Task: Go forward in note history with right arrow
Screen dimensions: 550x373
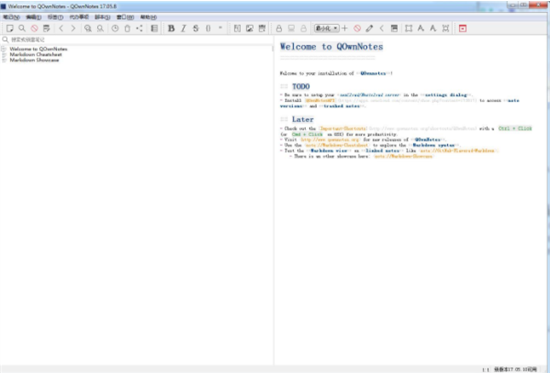Action: coord(73,28)
